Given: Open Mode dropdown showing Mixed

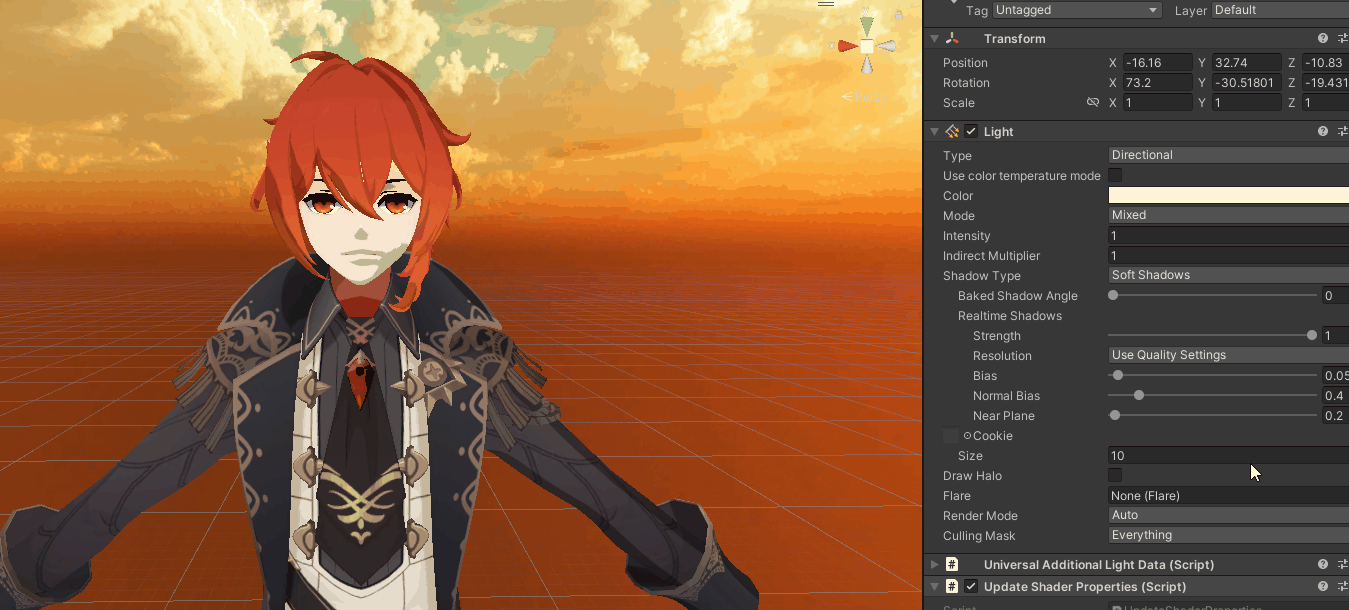Looking at the screenshot, I should pos(1228,215).
